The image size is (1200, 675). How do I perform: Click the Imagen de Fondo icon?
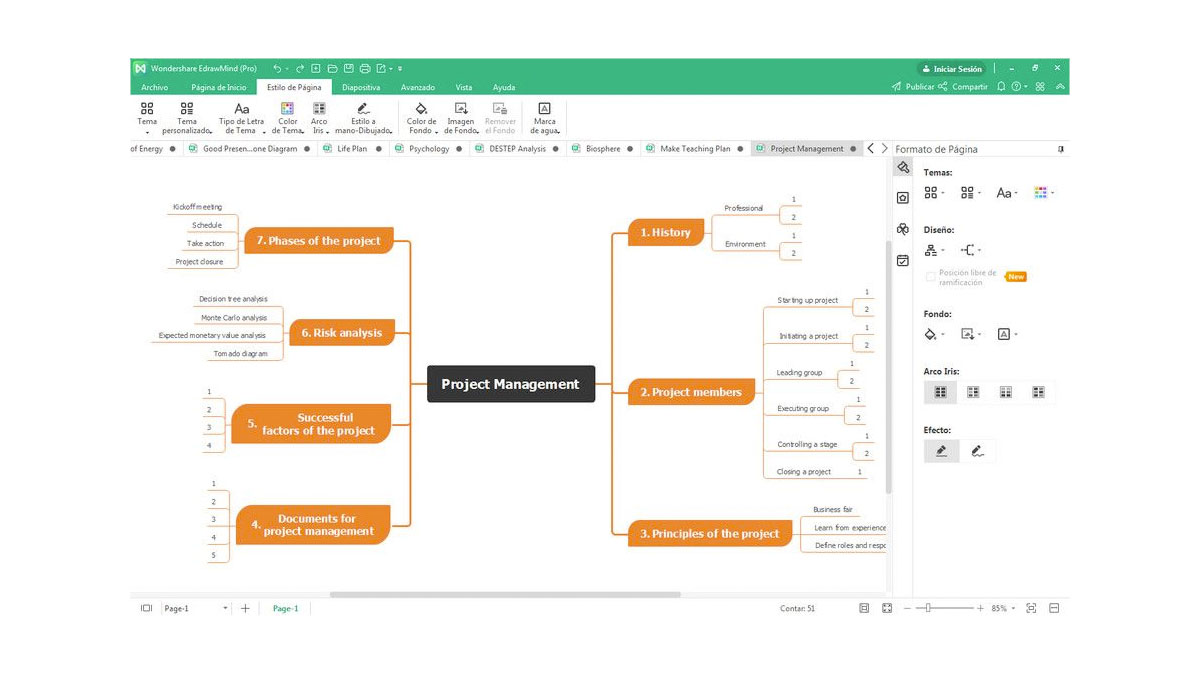coord(460,116)
